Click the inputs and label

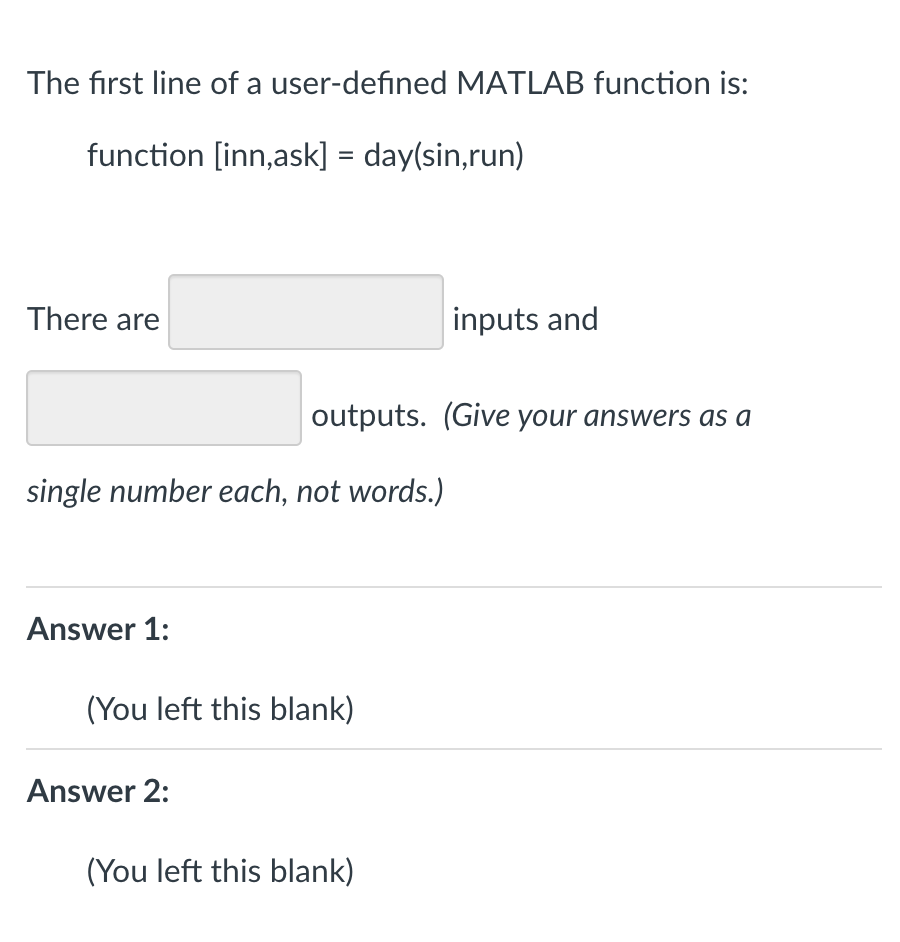point(525,319)
